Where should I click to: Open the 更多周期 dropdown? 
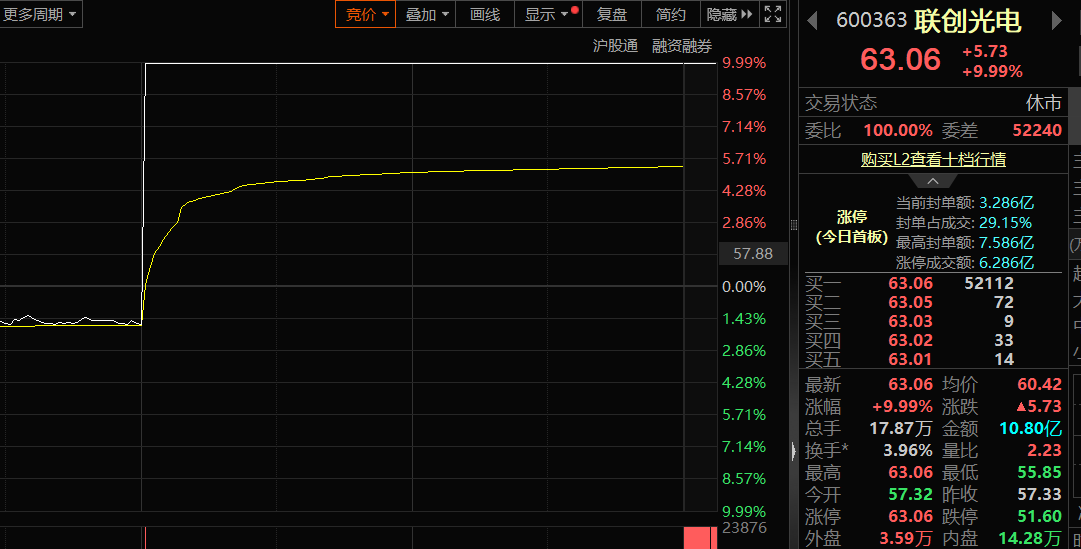tap(41, 14)
